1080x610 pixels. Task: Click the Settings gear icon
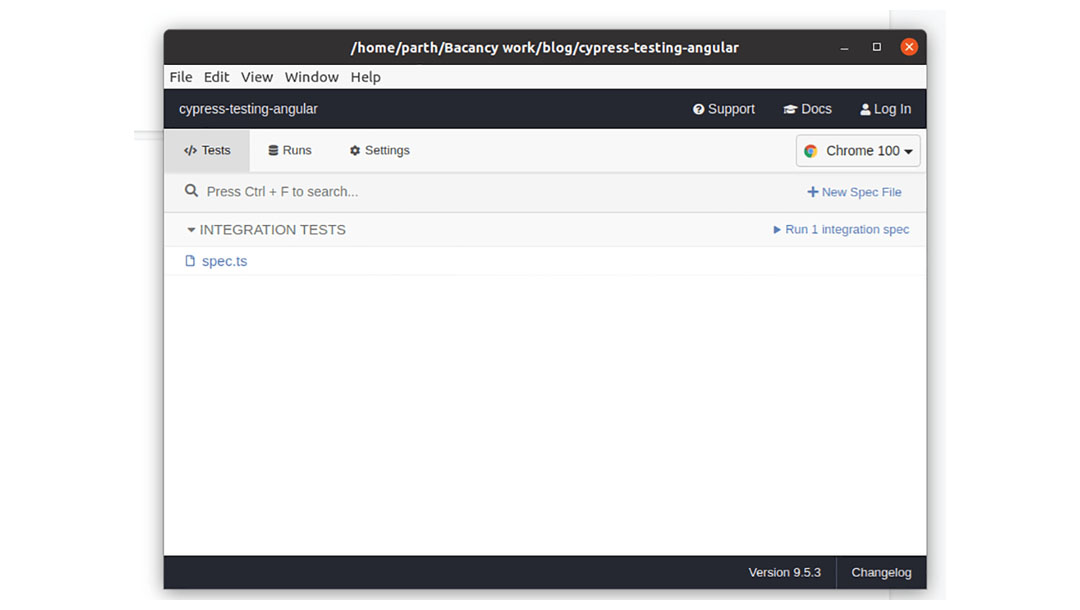355,151
